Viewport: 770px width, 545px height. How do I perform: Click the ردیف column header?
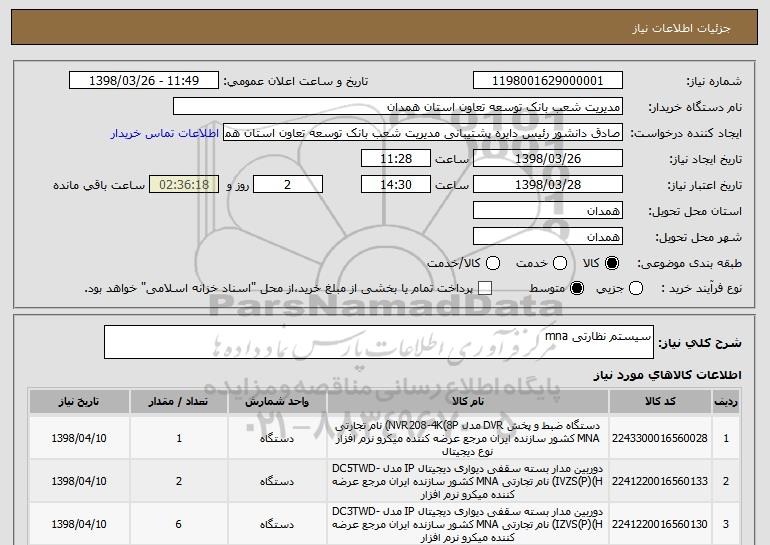[726, 402]
